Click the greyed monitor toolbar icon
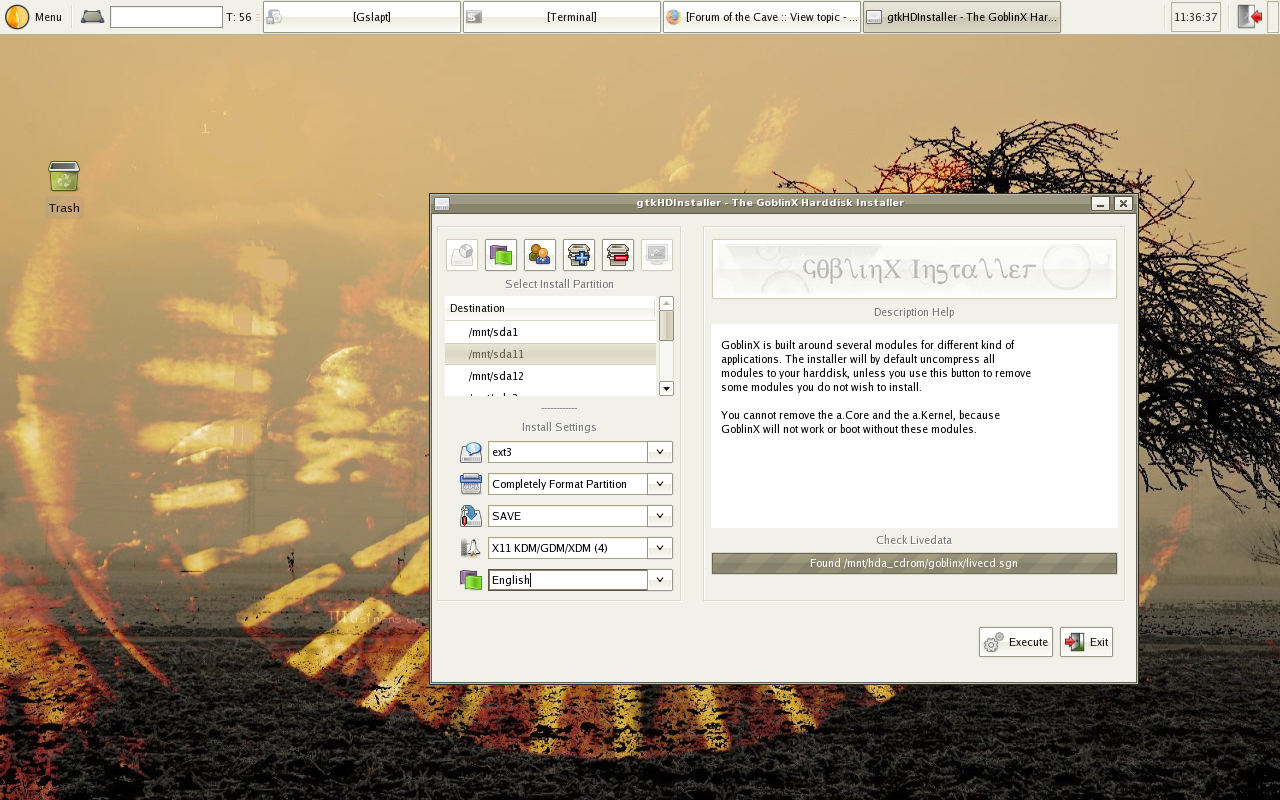Viewport: 1280px width, 800px height. [657, 255]
